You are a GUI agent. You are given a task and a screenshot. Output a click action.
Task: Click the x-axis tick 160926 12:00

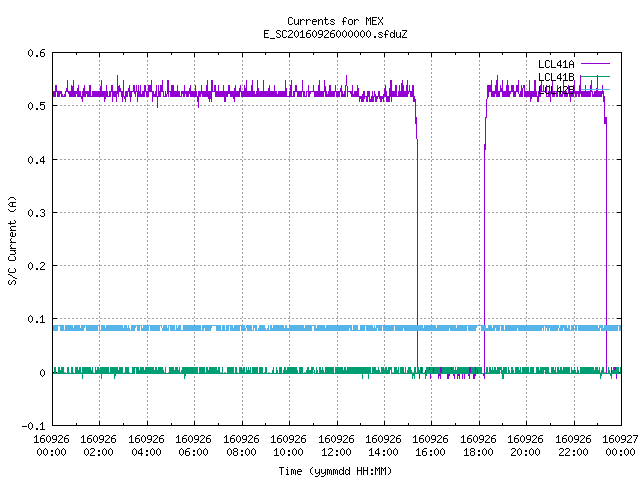[336, 445]
